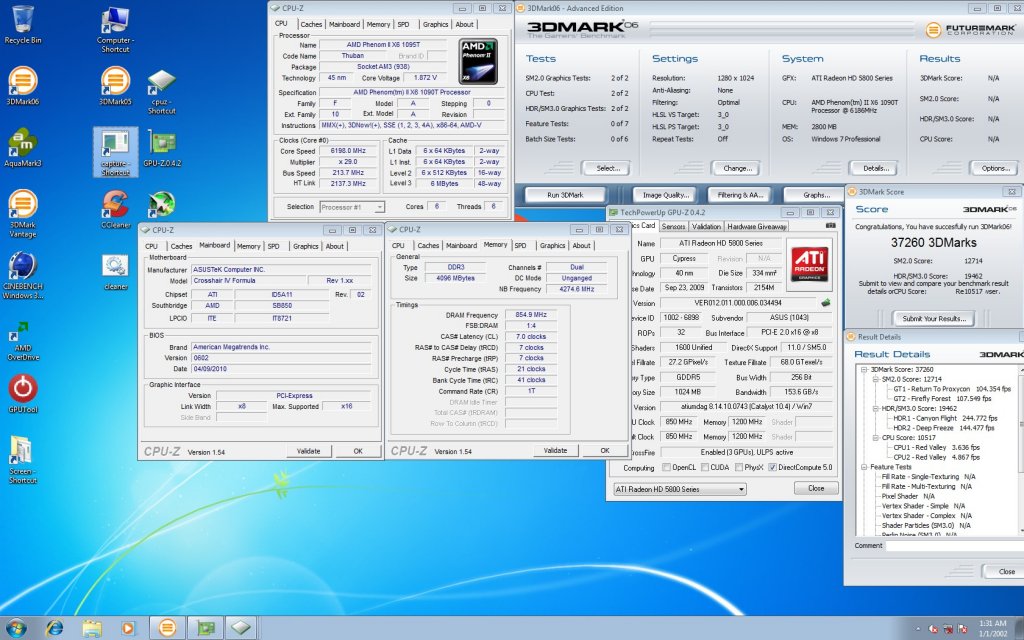The image size is (1024, 640).
Task: Open the Computer - Shortcut desktop icon
Action: click(x=115, y=29)
